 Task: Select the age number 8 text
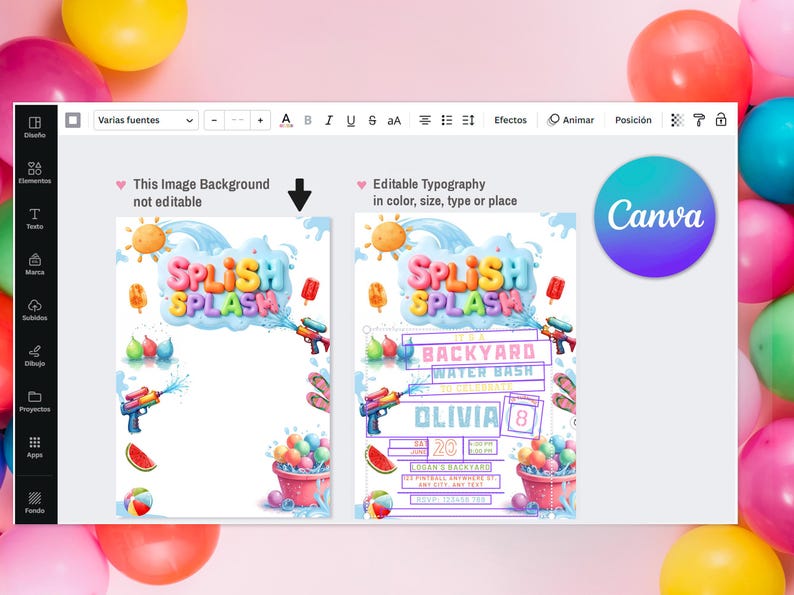coord(522,418)
